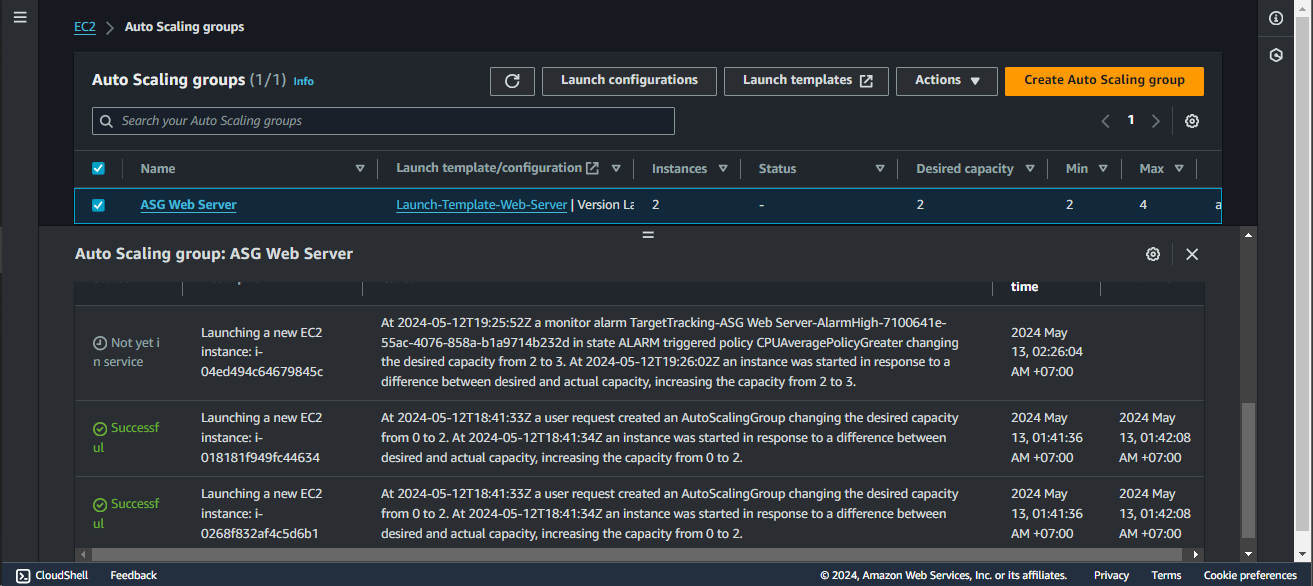1313x586 pixels.
Task: Open the Privacy footer link
Action: (1111, 575)
